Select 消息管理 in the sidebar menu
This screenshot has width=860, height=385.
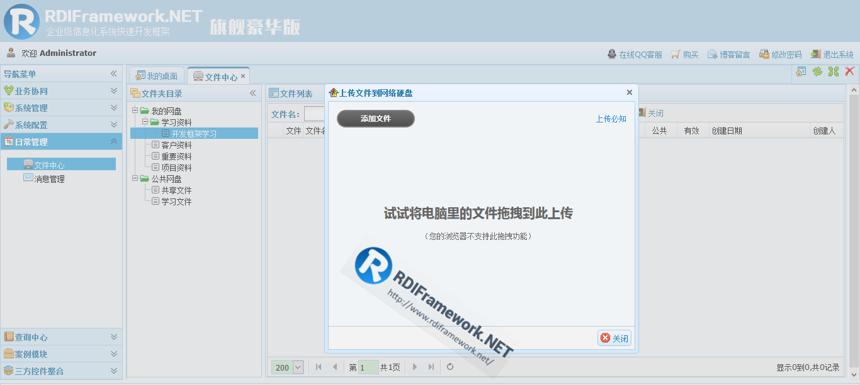[49, 179]
